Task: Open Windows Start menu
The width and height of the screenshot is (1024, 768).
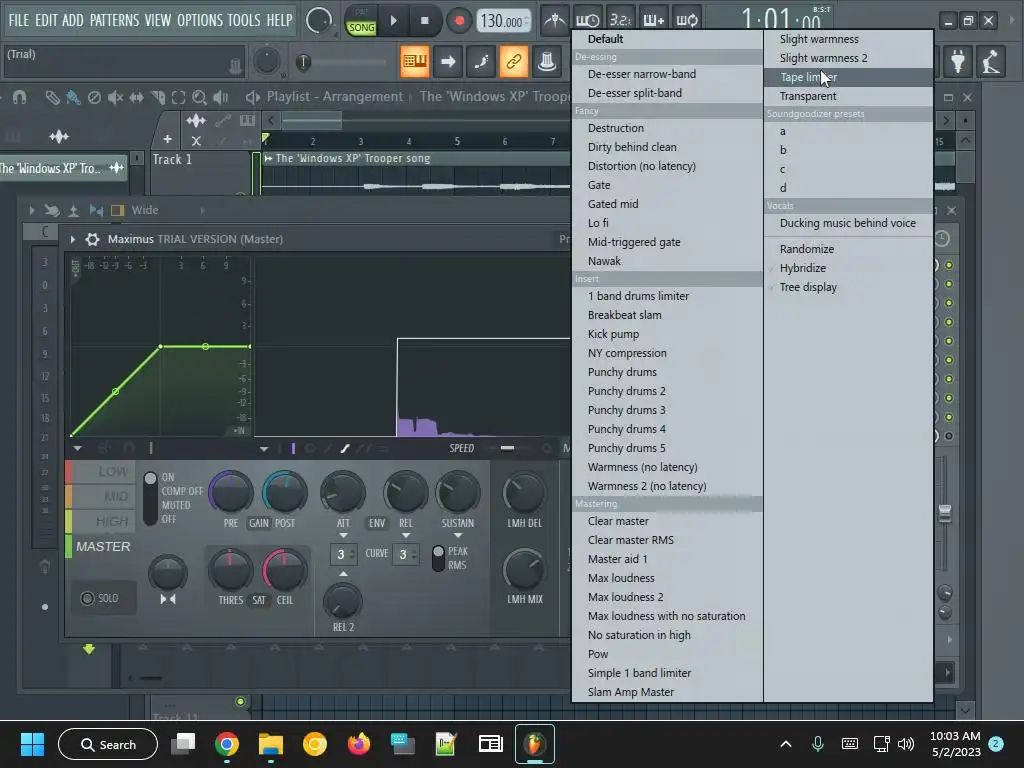Action: click(x=32, y=744)
